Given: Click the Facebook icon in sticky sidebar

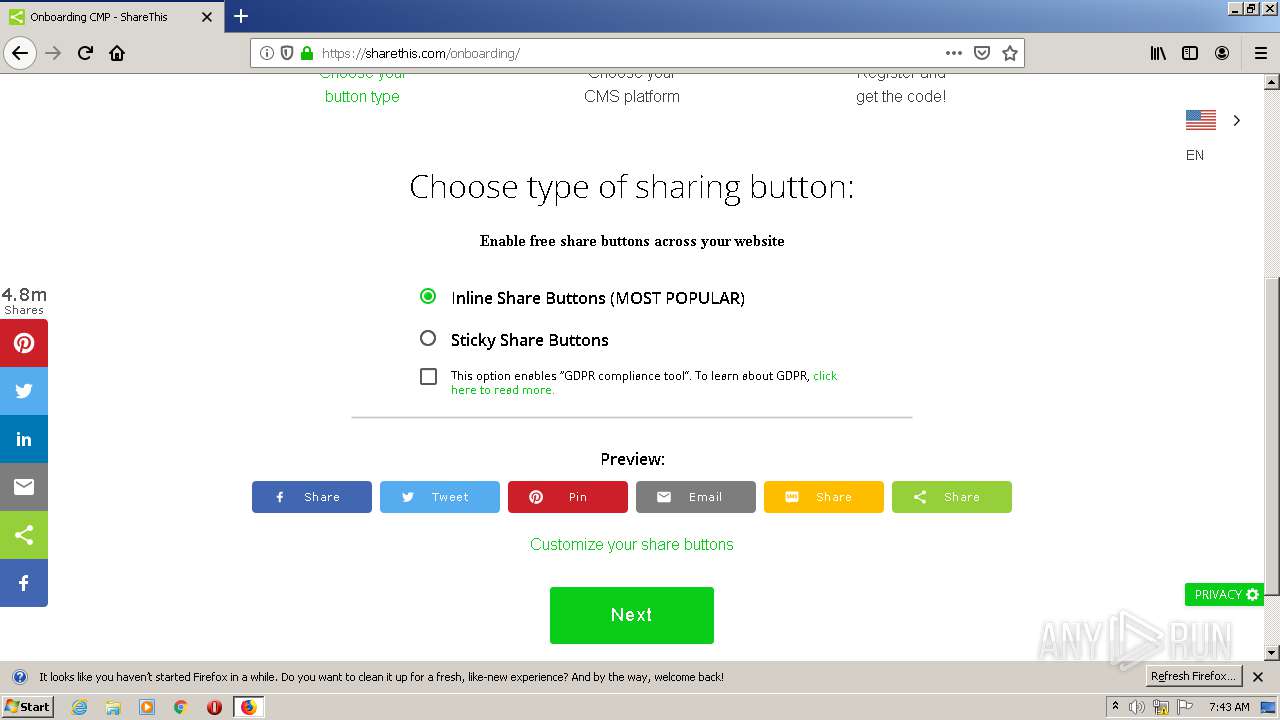Looking at the screenshot, I should click(24, 583).
